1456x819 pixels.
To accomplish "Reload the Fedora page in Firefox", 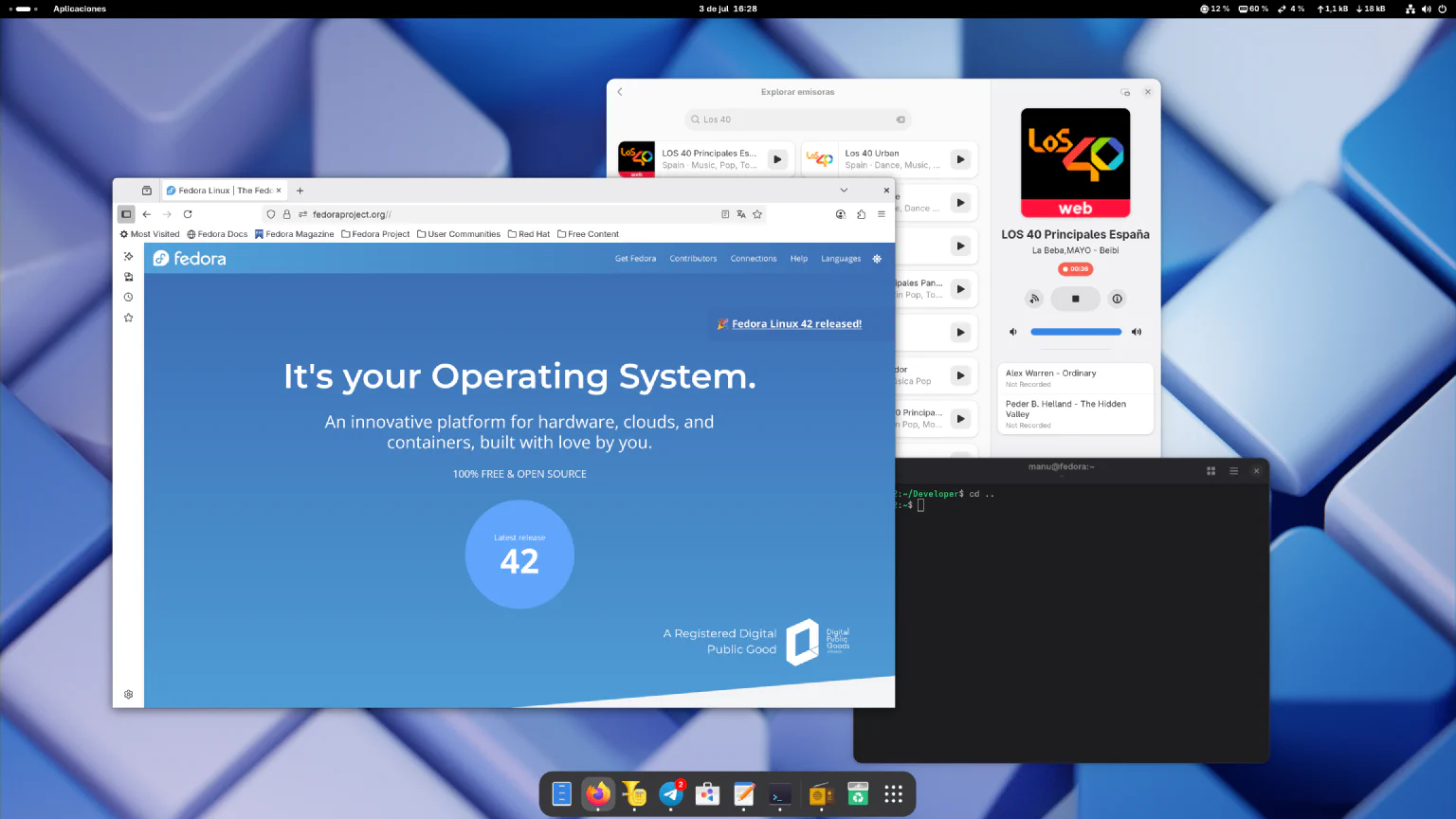I will tap(188, 214).
